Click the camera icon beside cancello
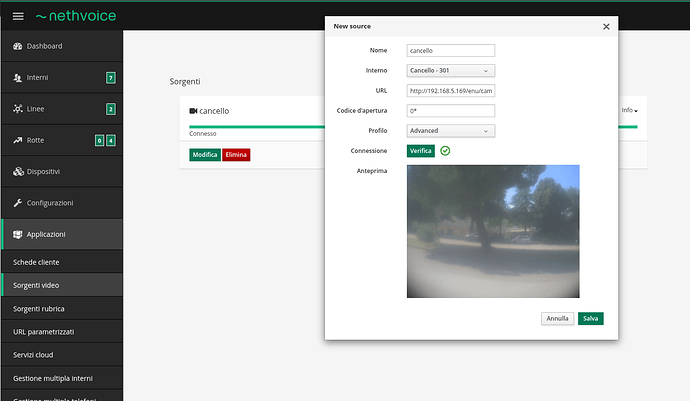The image size is (690, 401). pyautogui.click(x=193, y=111)
